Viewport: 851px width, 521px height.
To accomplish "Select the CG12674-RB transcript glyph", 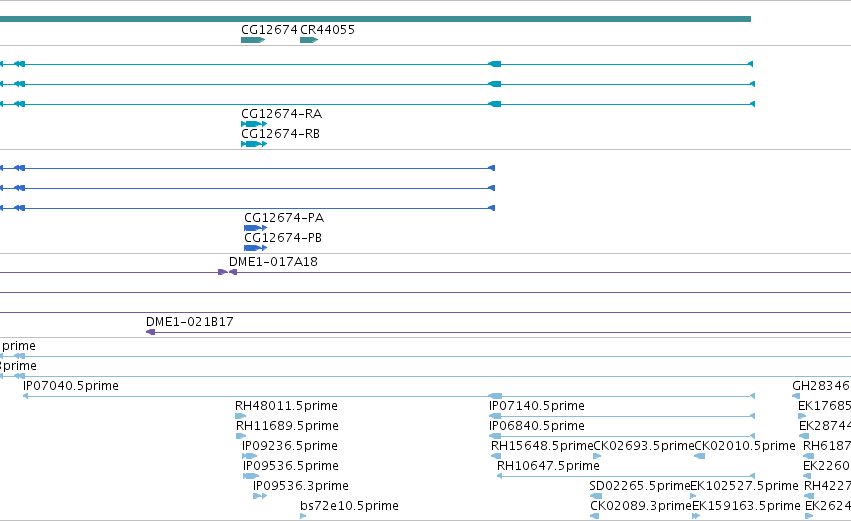I will pyautogui.click(x=254, y=144).
